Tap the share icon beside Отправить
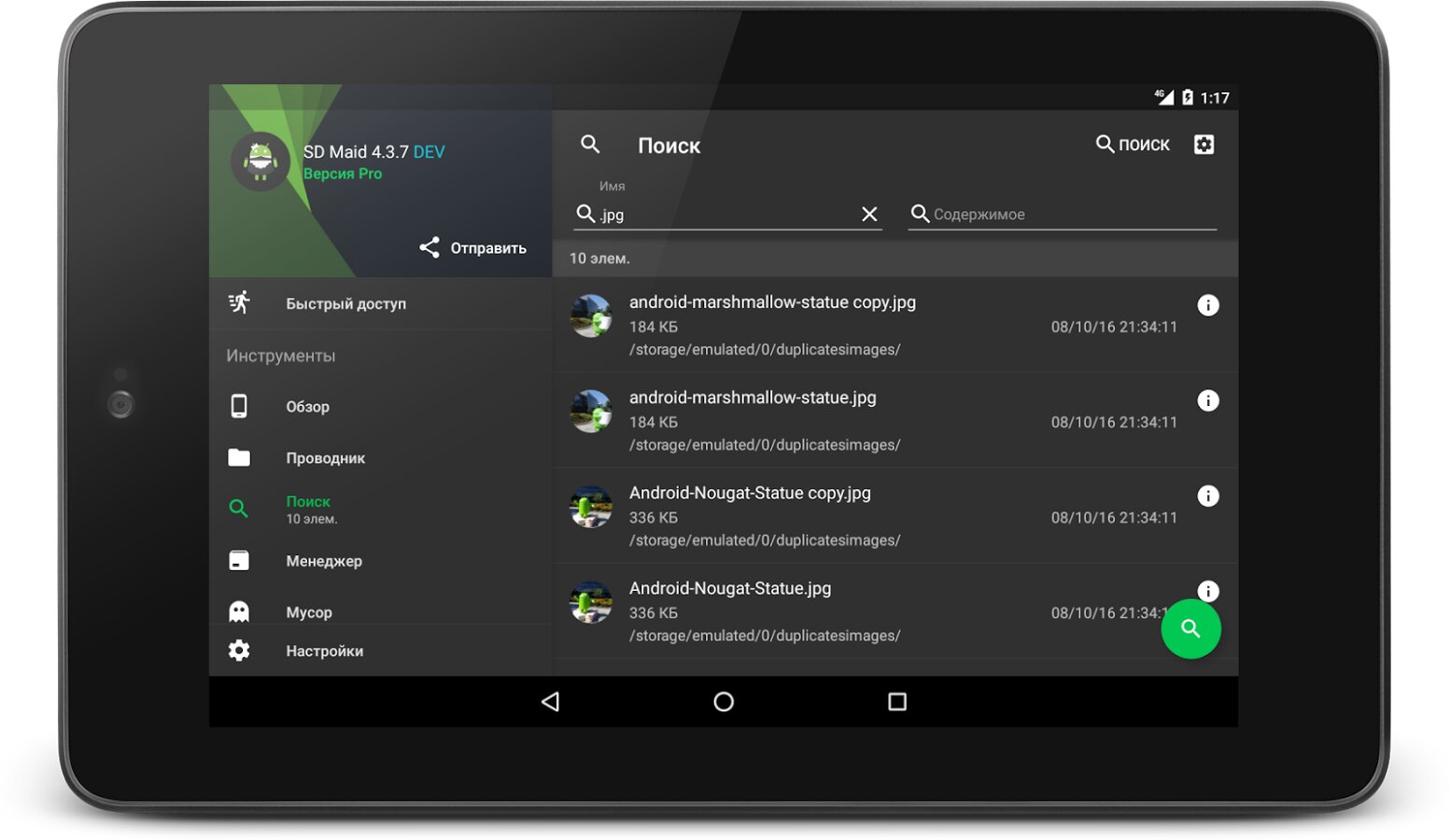 point(429,247)
